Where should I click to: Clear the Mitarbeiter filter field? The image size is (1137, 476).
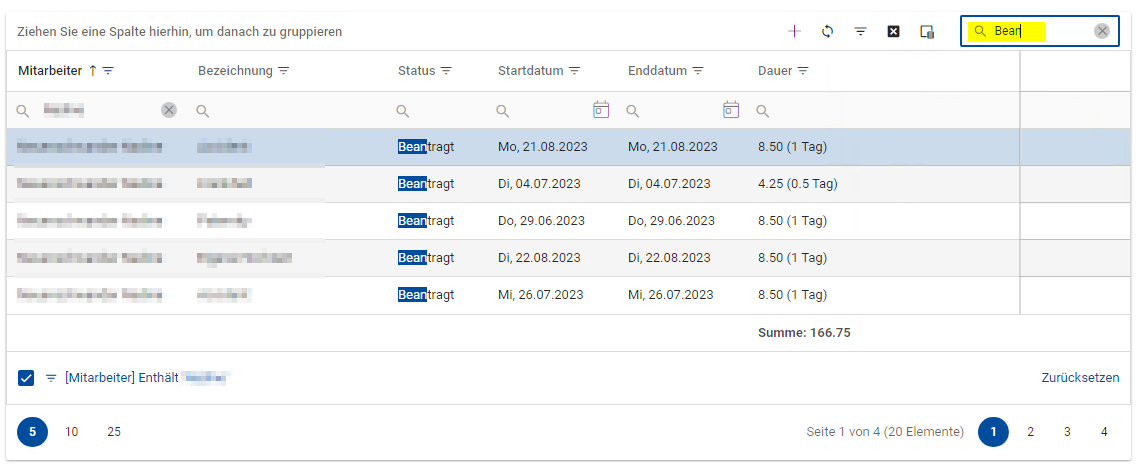click(169, 110)
